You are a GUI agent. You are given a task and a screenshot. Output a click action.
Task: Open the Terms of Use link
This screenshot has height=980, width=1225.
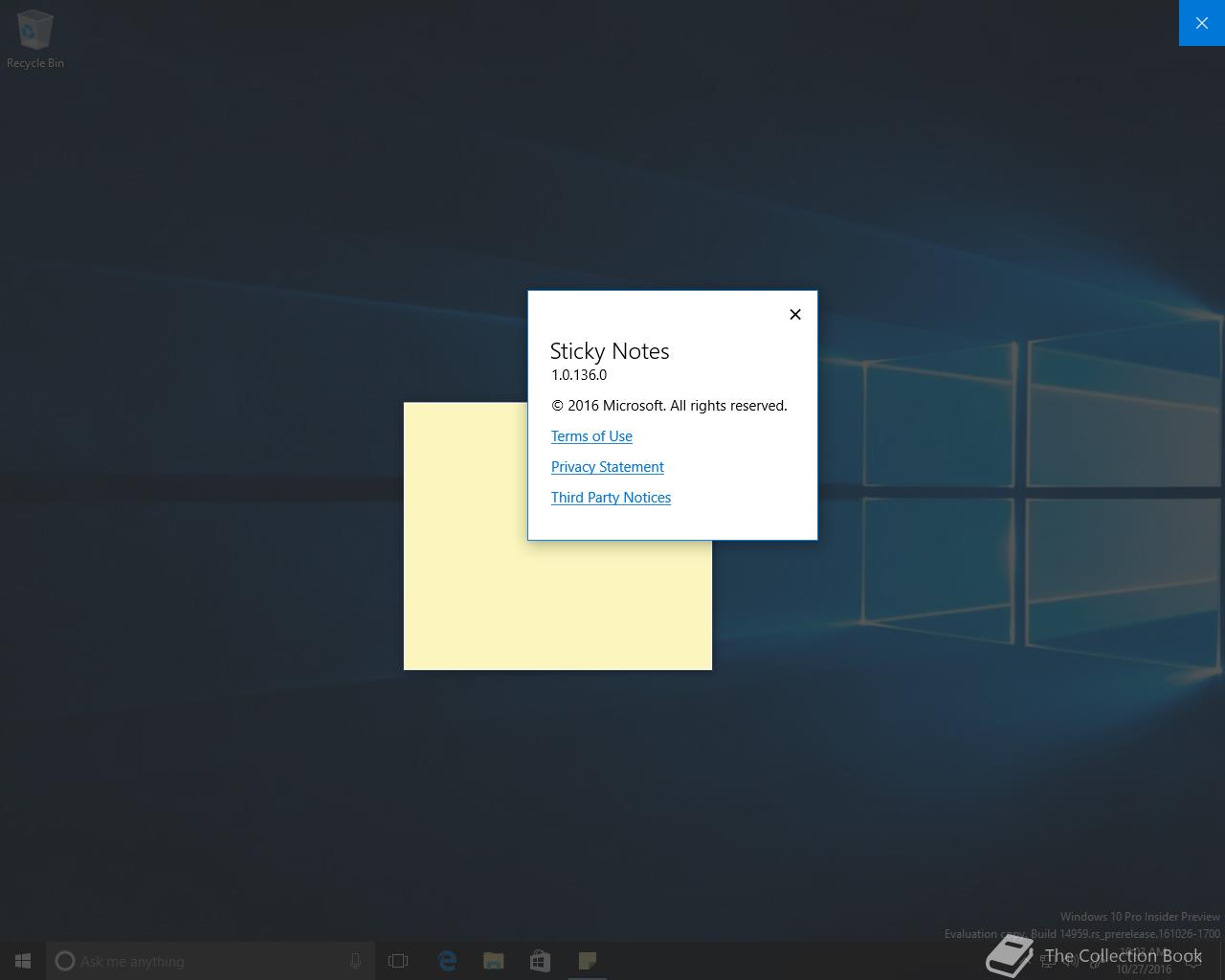pyautogui.click(x=591, y=436)
